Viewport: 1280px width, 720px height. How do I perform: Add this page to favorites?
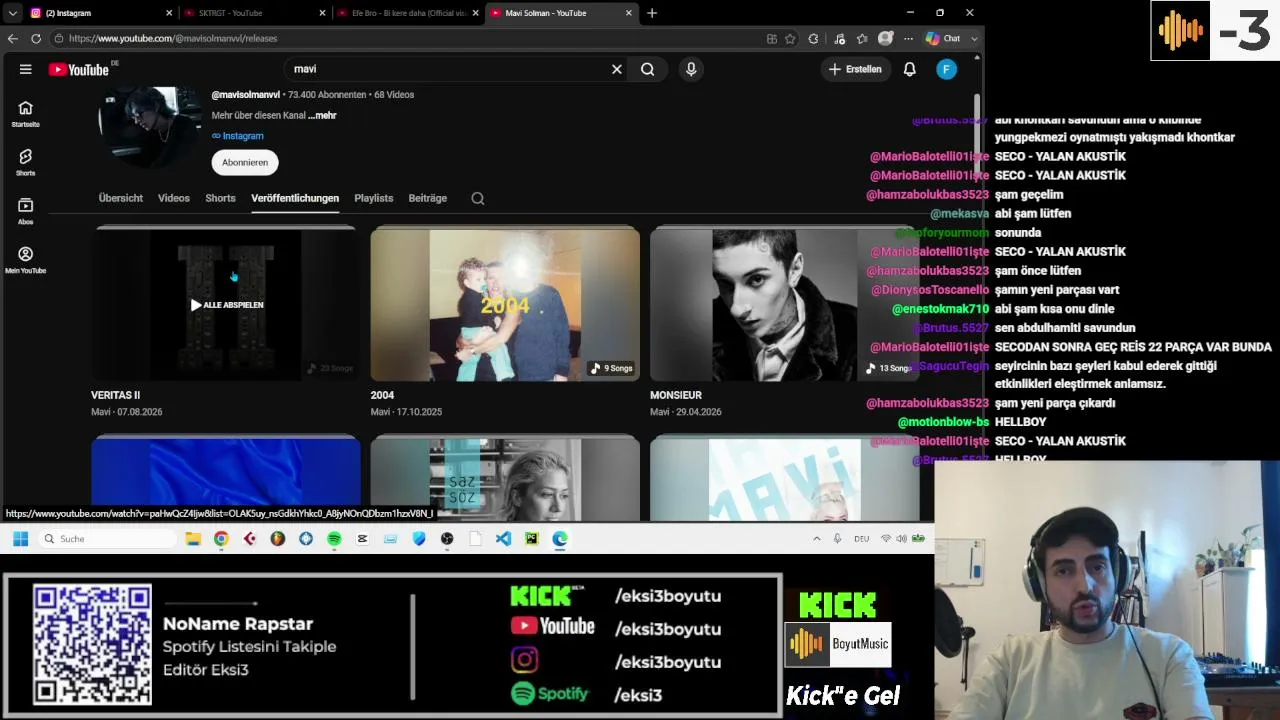tap(790, 38)
